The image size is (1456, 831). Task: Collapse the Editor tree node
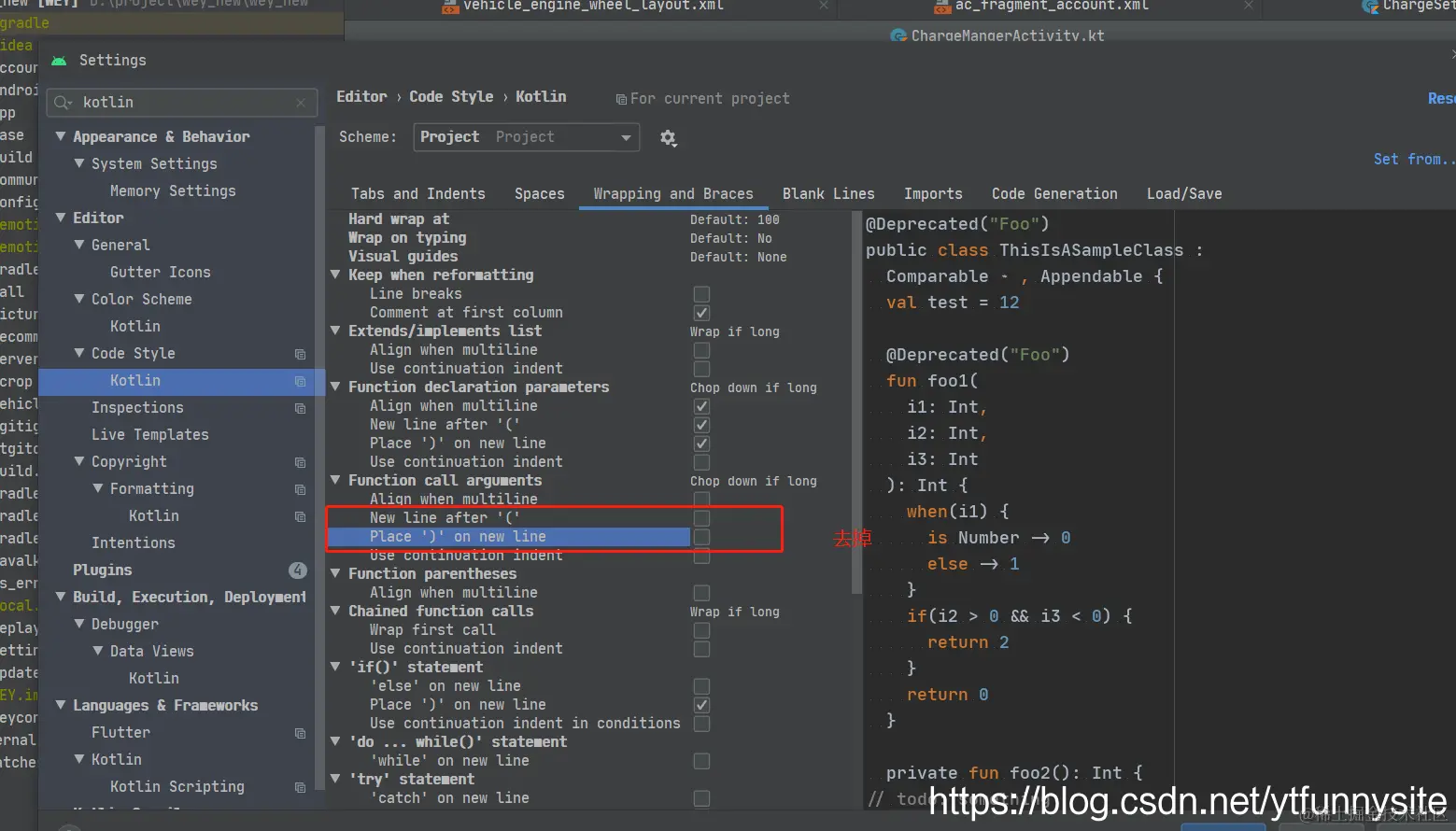(x=61, y=218)
